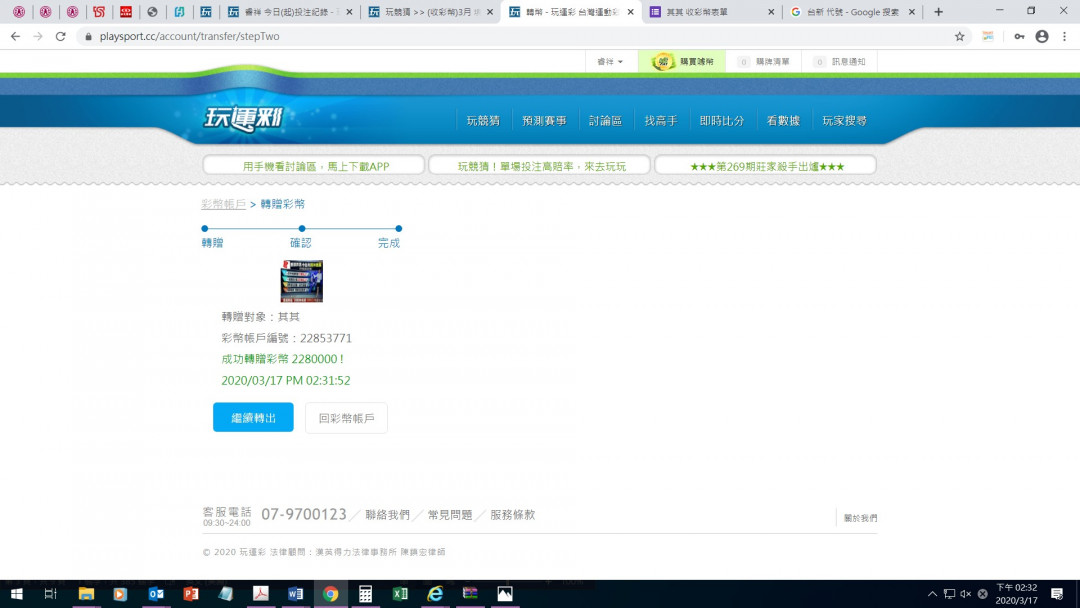
Task: Open Photos app from the taskbar
Action: pyautogui.click(x=505, y=594)
